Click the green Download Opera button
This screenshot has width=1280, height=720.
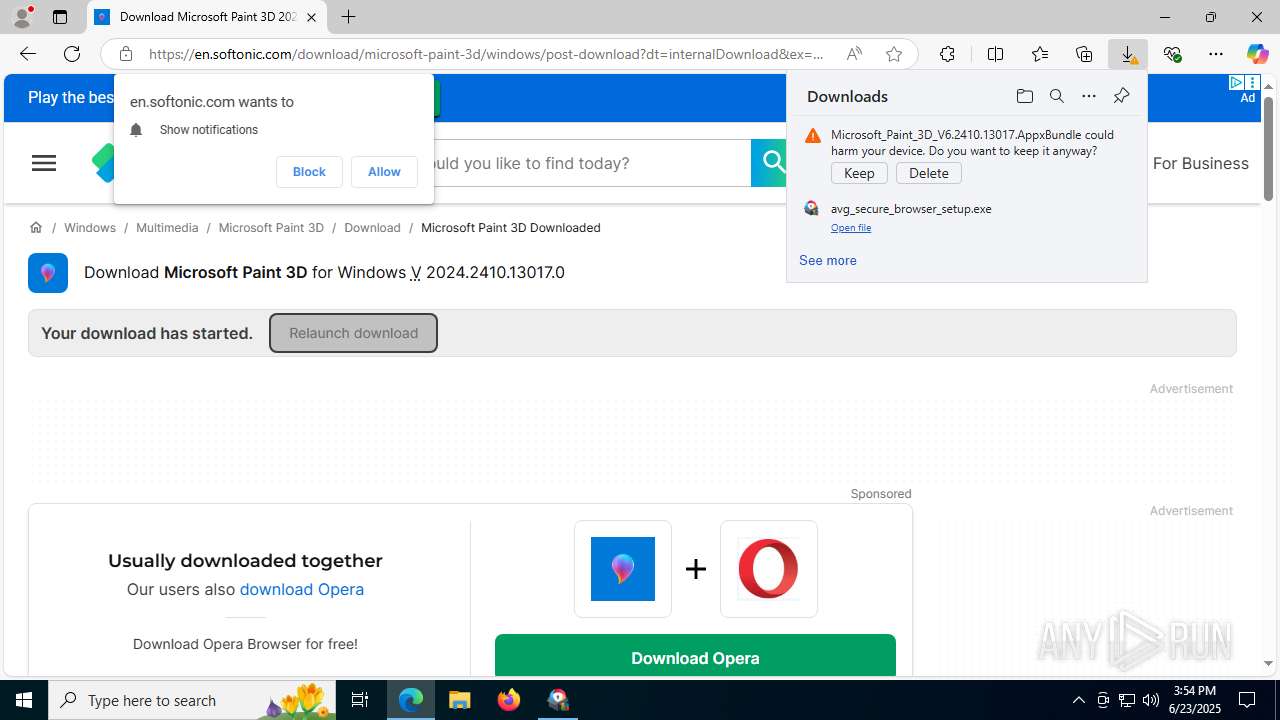(695, 657)
